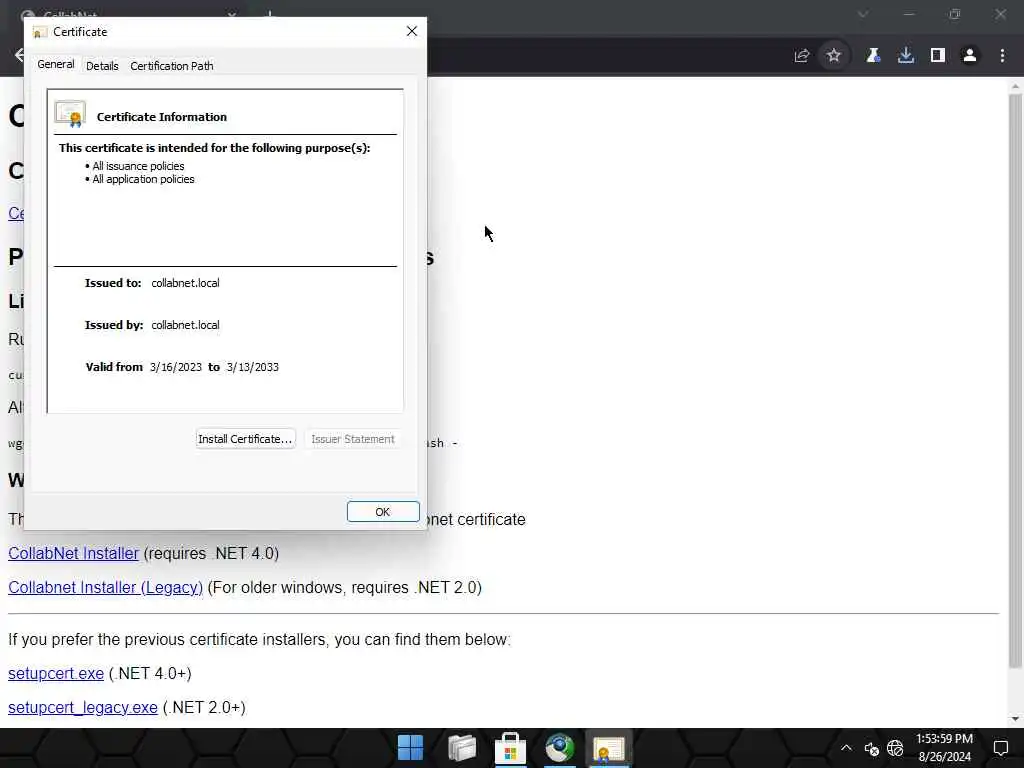Click the expiry date 3/13/2033
Viewport: 1024px width, 768px height.
tap(253, 367)
